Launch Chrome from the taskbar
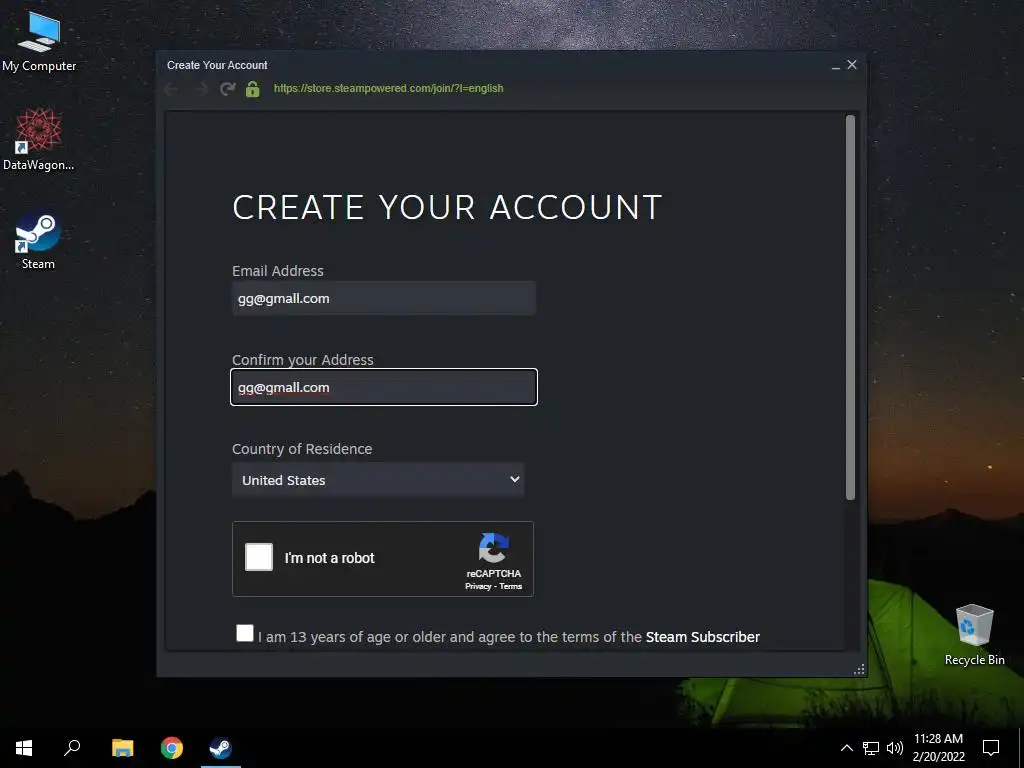 [x=172, y=748]
